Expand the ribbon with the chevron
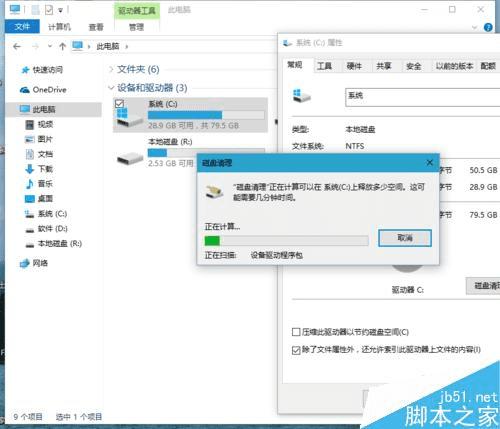Screen dimensions: 500x429 tap(475, 27)
